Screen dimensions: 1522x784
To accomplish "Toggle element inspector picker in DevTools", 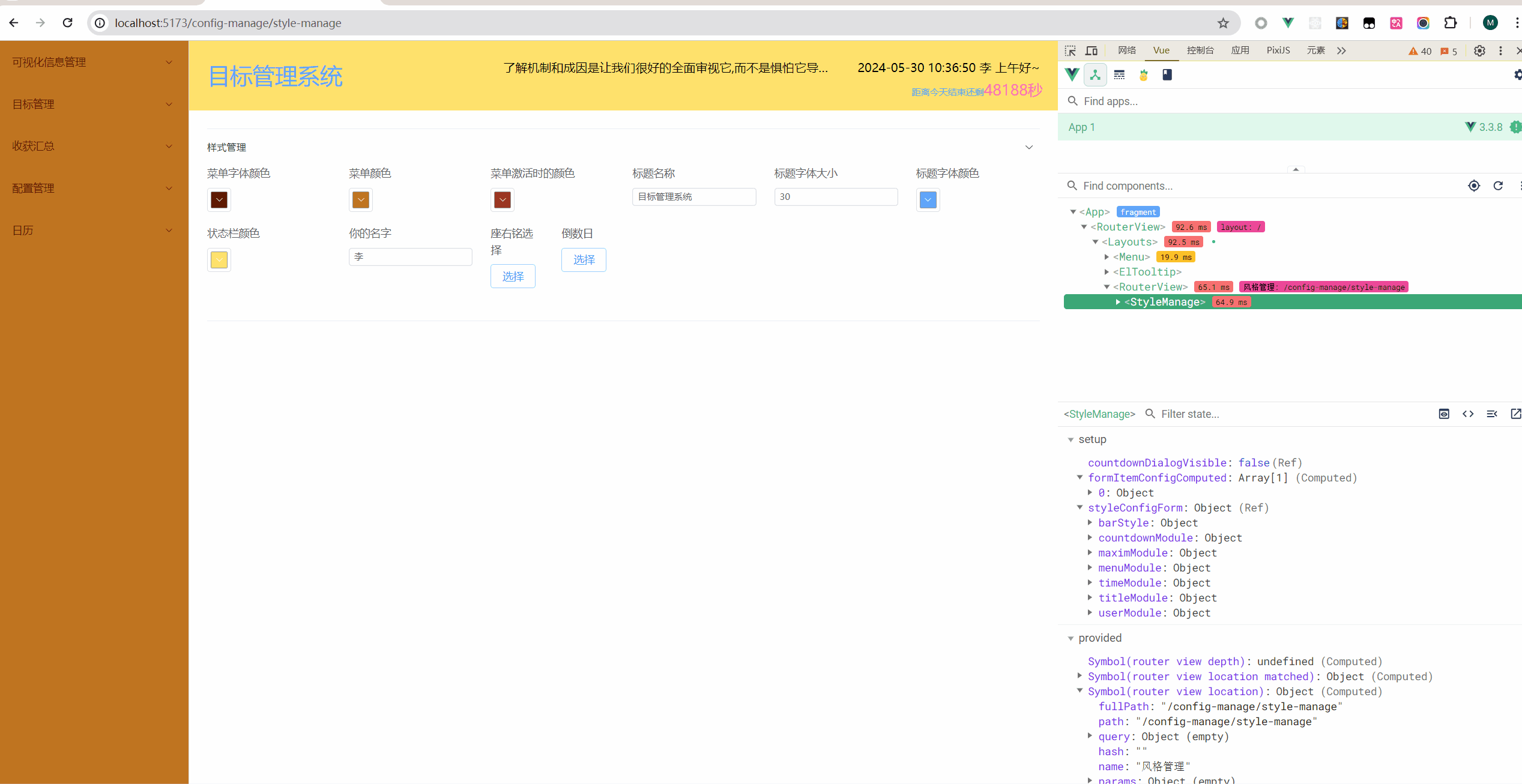I will [x=1071, y=51].
